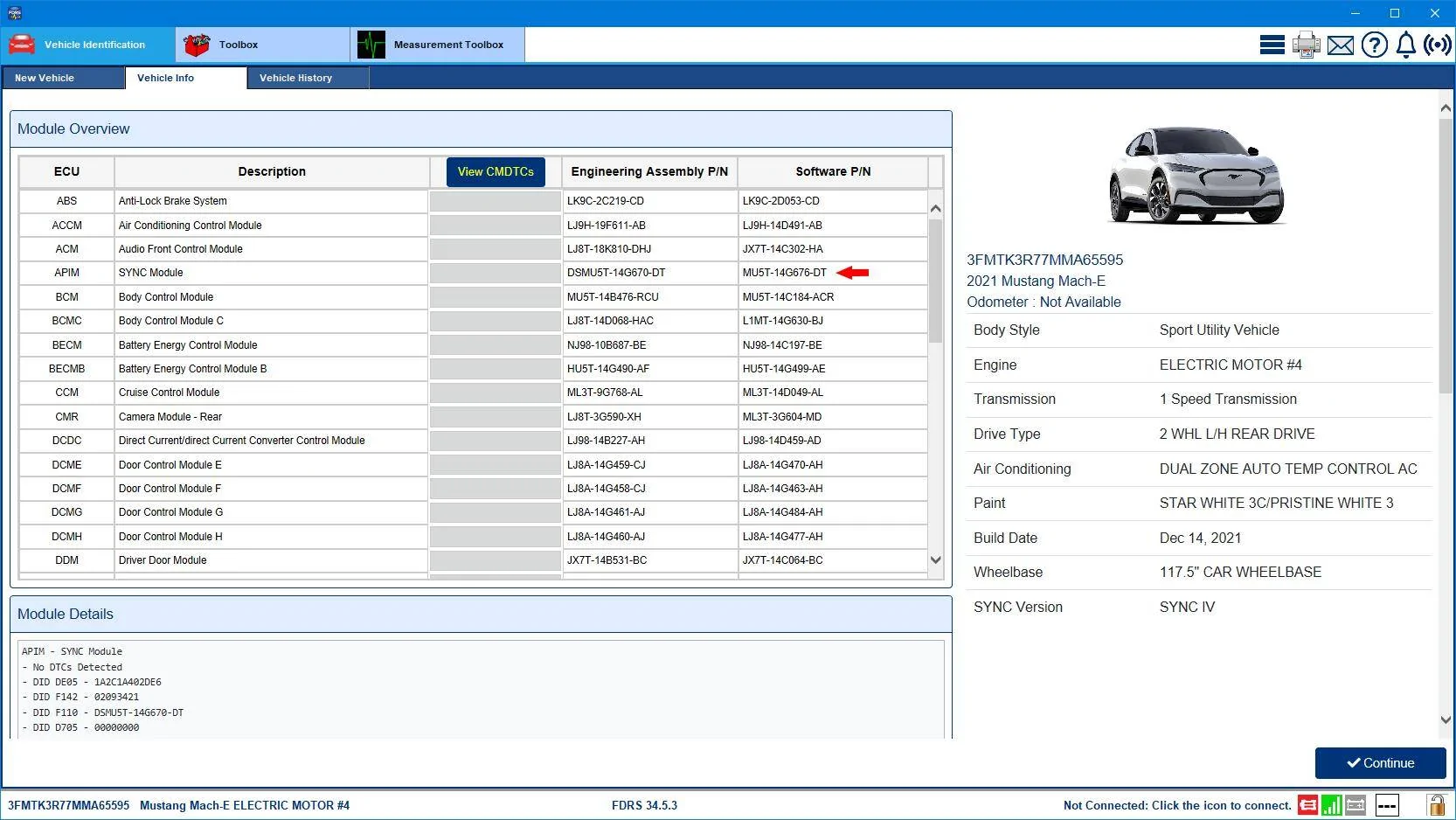The width and height of the screenshot is (1456, 820).
Task: Click the Continue button
Action: click(1381, 763)
